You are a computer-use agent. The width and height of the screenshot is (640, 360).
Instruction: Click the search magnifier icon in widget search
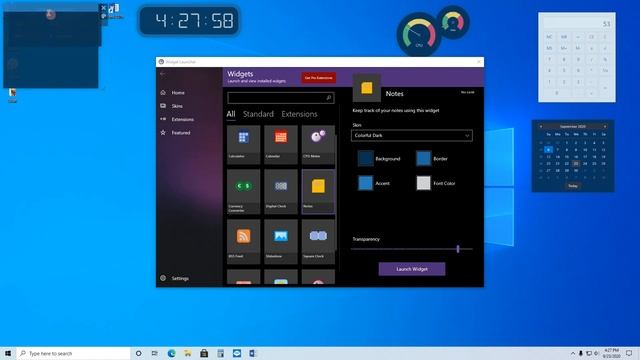[x=328, y=98]
